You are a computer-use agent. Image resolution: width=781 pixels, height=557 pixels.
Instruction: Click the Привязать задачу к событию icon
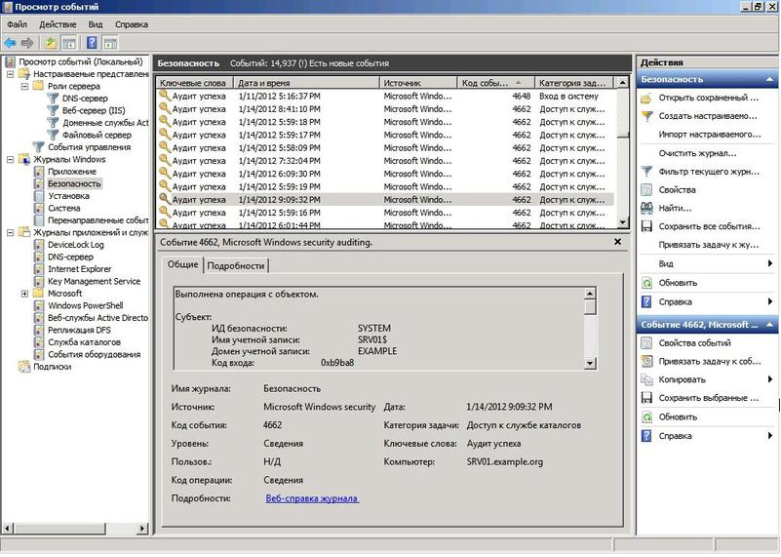click(x=647, y=362)
